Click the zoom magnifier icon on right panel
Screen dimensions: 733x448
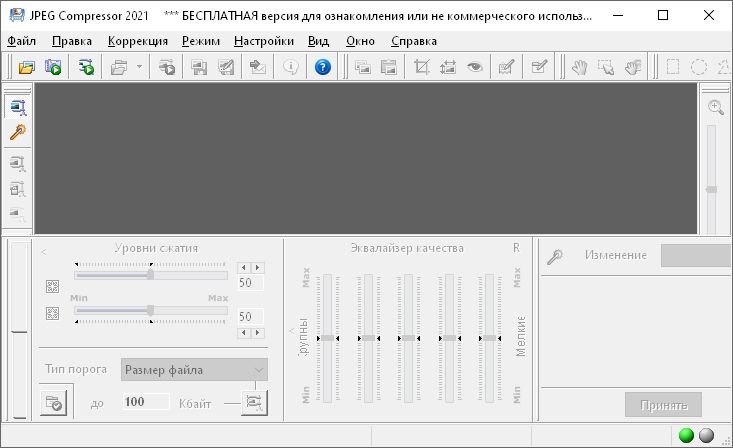tap(716, 107)
